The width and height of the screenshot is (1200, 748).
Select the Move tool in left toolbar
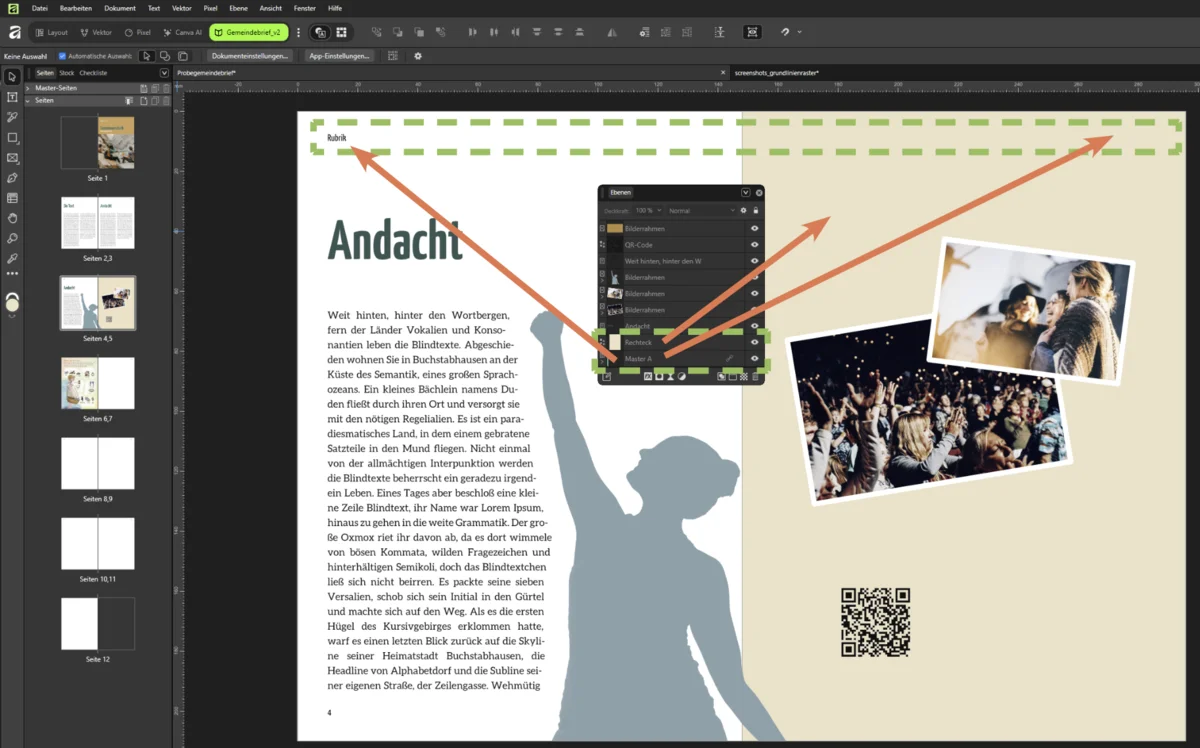click(12, 77)
